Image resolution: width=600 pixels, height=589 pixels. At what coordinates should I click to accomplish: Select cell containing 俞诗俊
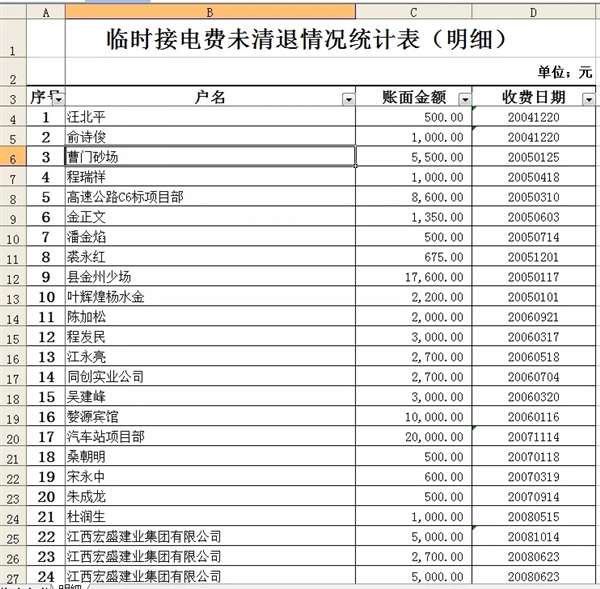click(x=210, y=137)
